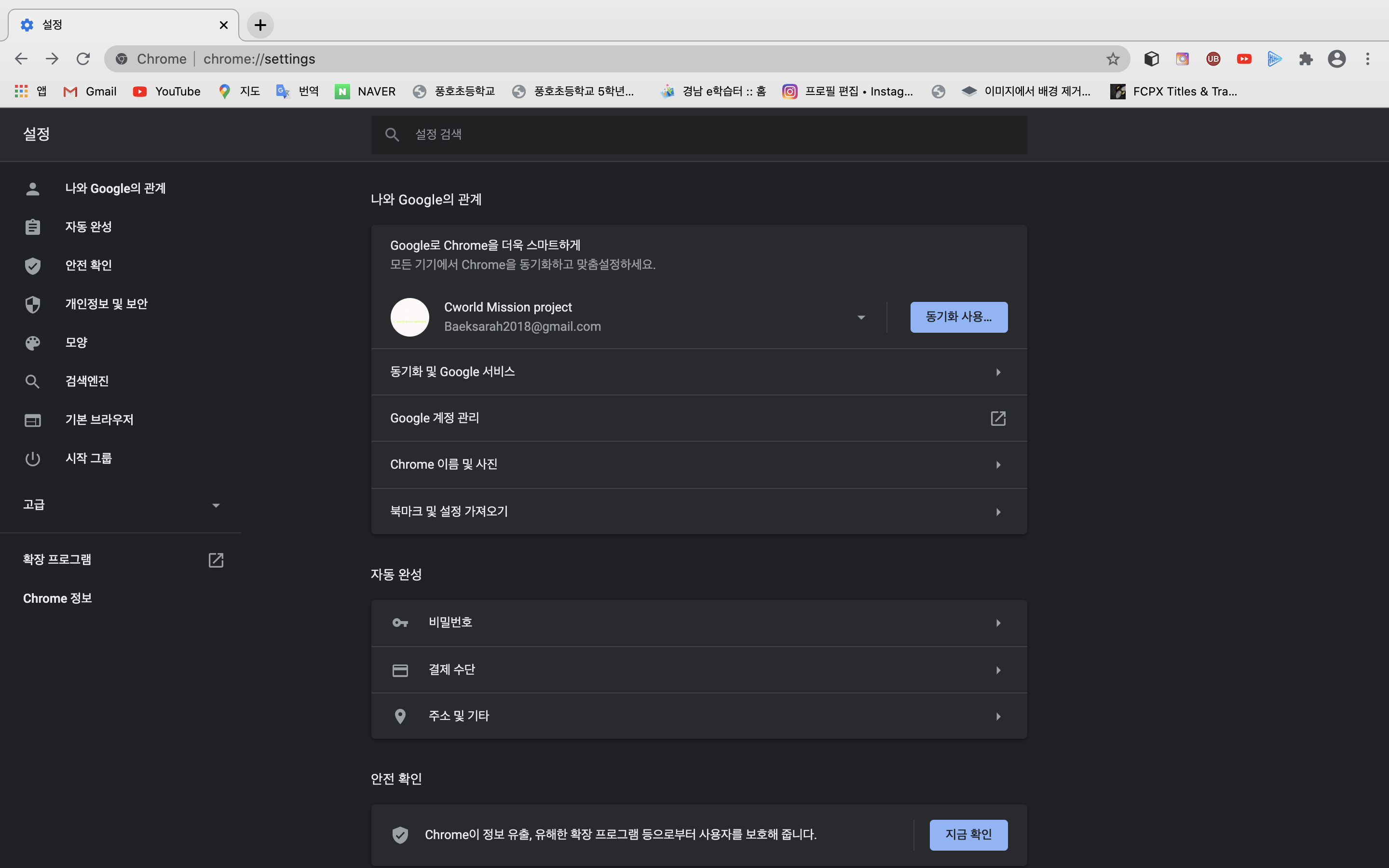The image size is (1389, 868).
Task: Click the browser back arrow
Action: point(21,58)
